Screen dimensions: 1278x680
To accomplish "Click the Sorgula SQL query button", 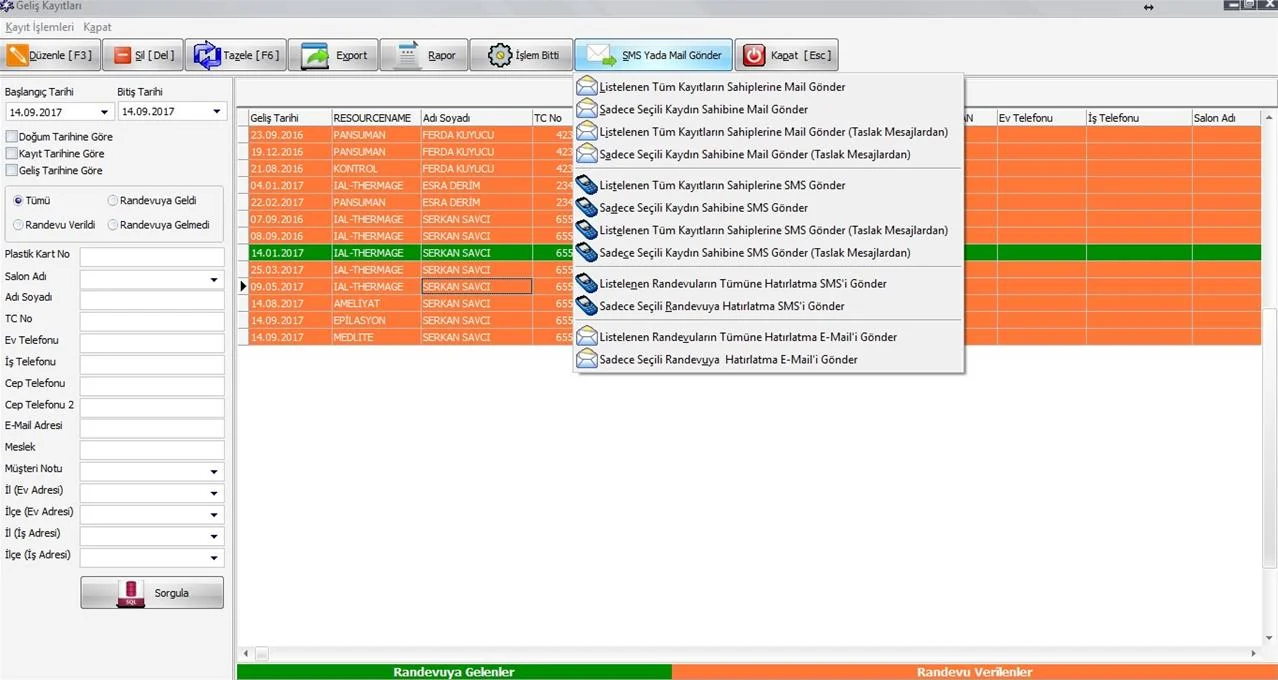I will coord(152,592).
